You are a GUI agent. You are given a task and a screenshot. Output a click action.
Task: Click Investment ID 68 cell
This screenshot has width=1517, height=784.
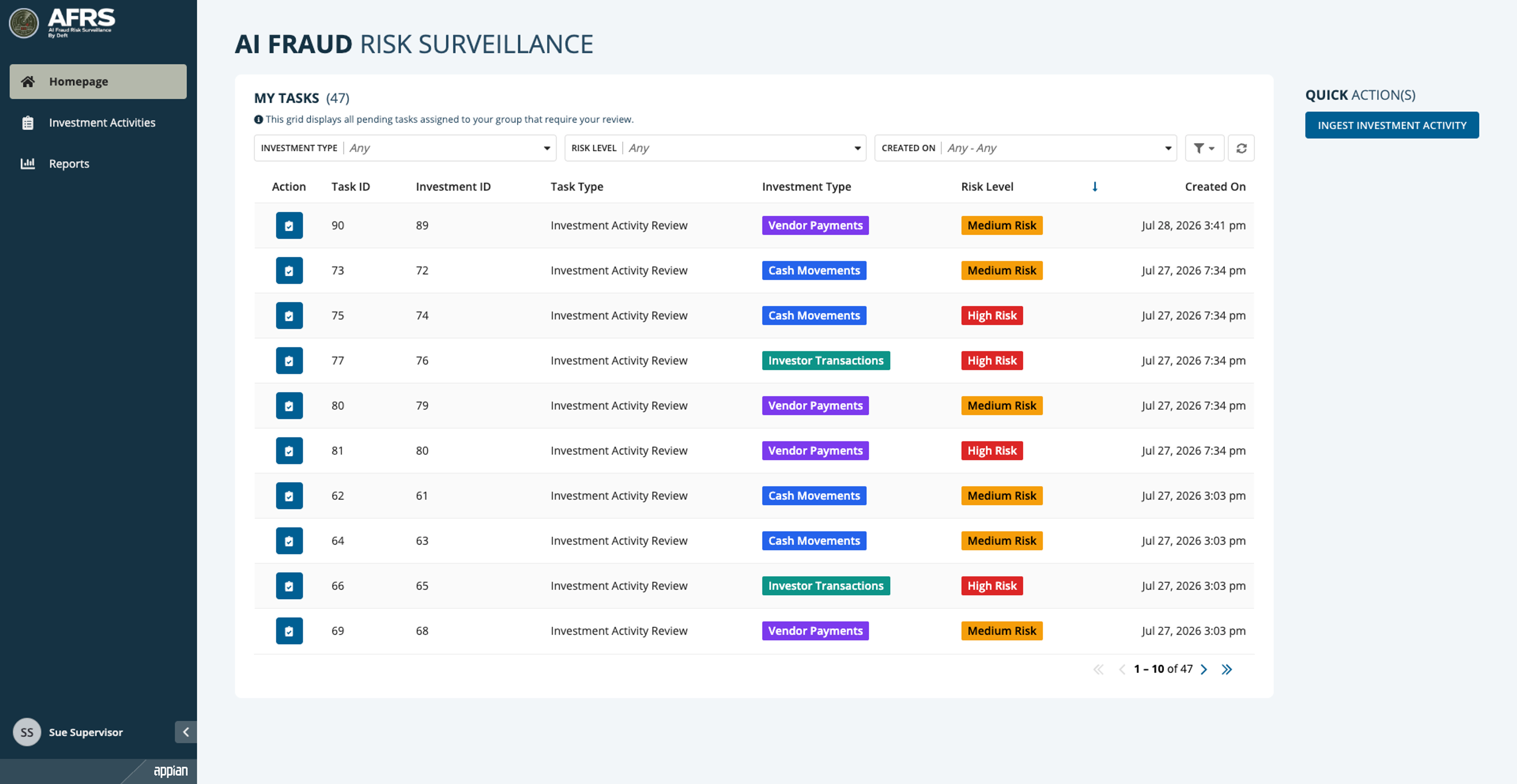(422, 631)
